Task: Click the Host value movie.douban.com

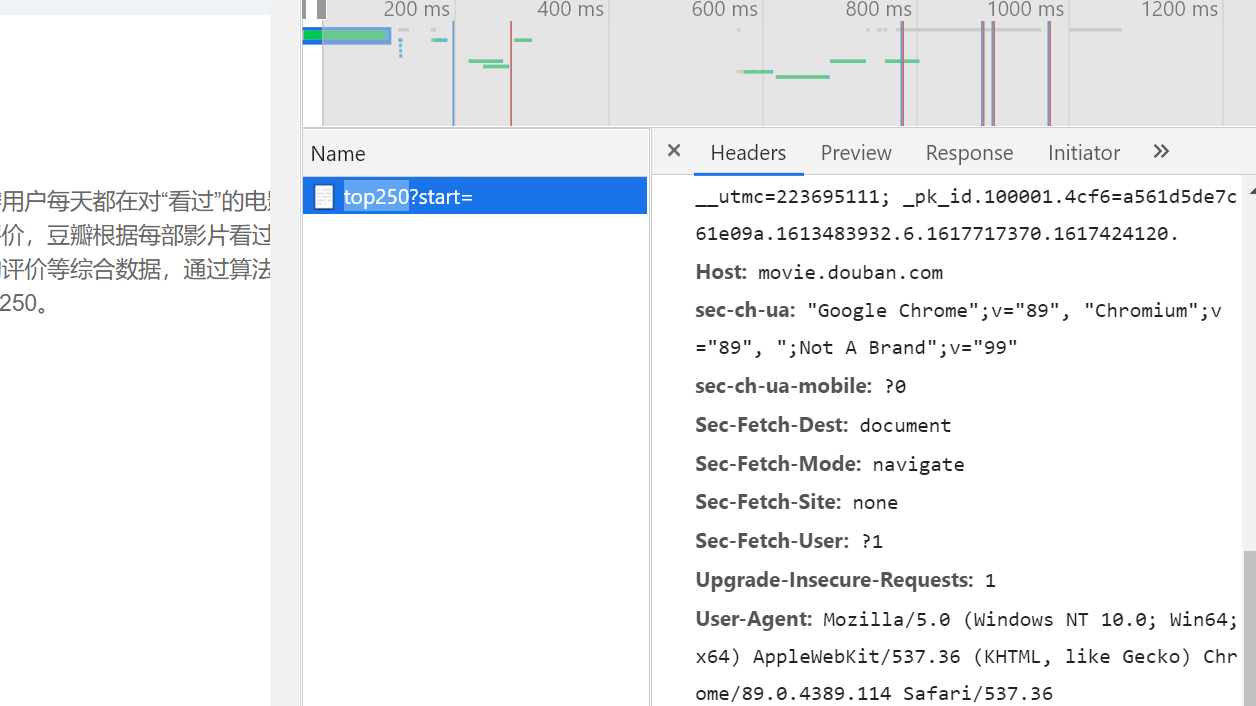Action: pos(850,272)
